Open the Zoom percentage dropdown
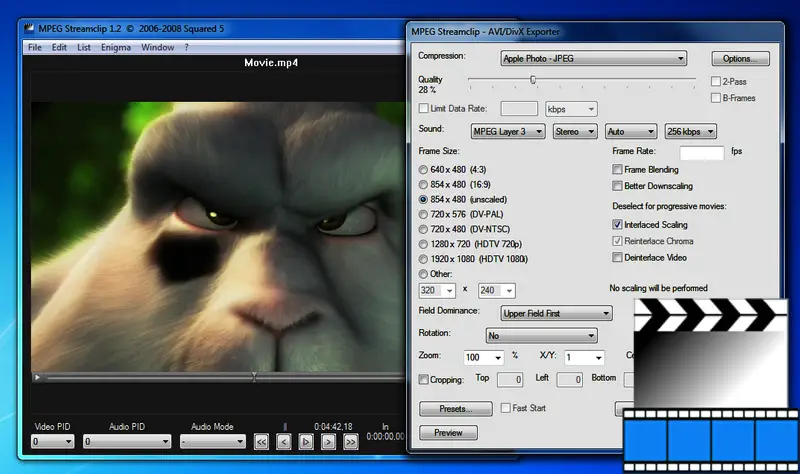This screenshot has height=474, width=800. (484, 358)
